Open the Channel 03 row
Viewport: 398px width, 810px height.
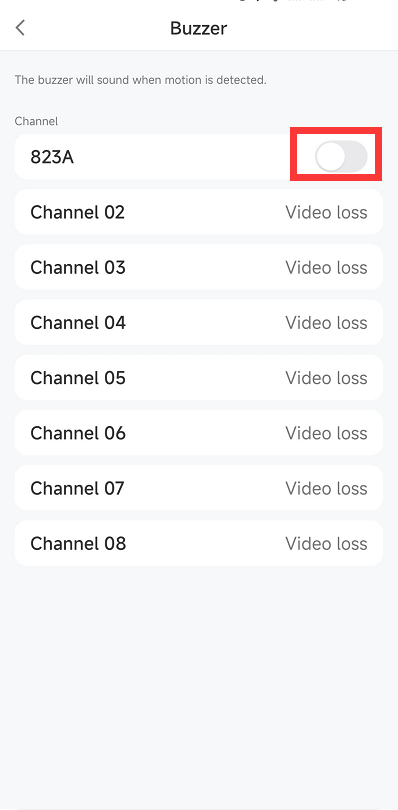198,267
